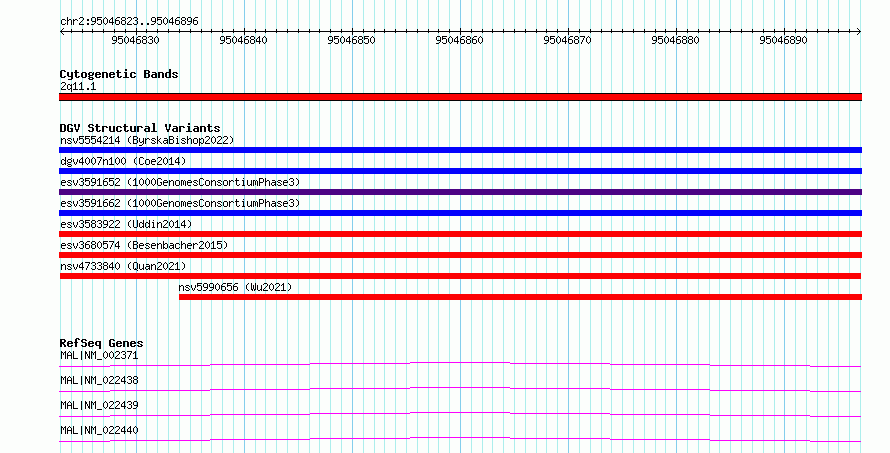Click the blue bar for esv3591662

point(460,213)
